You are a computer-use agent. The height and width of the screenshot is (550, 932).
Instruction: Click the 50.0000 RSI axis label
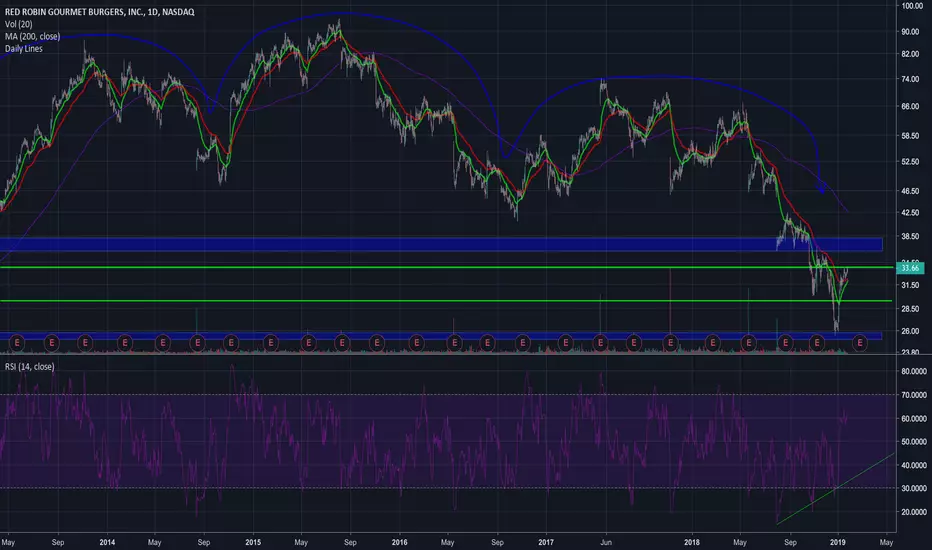tap(914, 442)
